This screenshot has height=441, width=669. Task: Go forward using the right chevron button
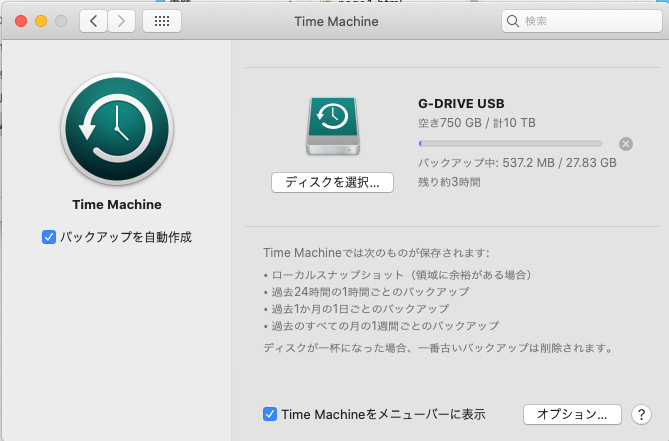(x=122, y=21)
